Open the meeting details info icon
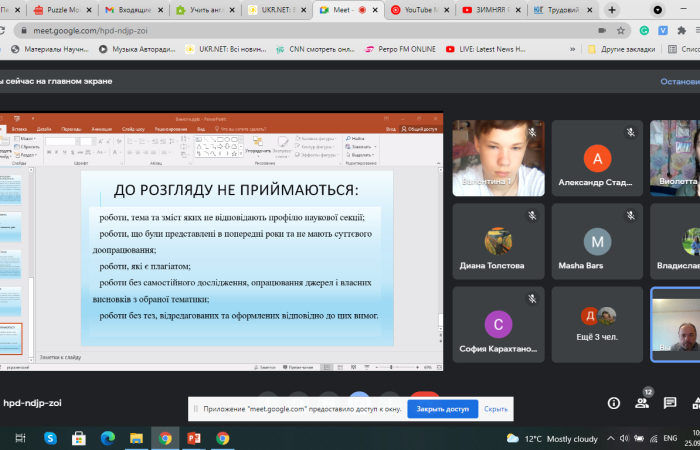This screenshot has width=700, height=450. click(x=614, y=403)
